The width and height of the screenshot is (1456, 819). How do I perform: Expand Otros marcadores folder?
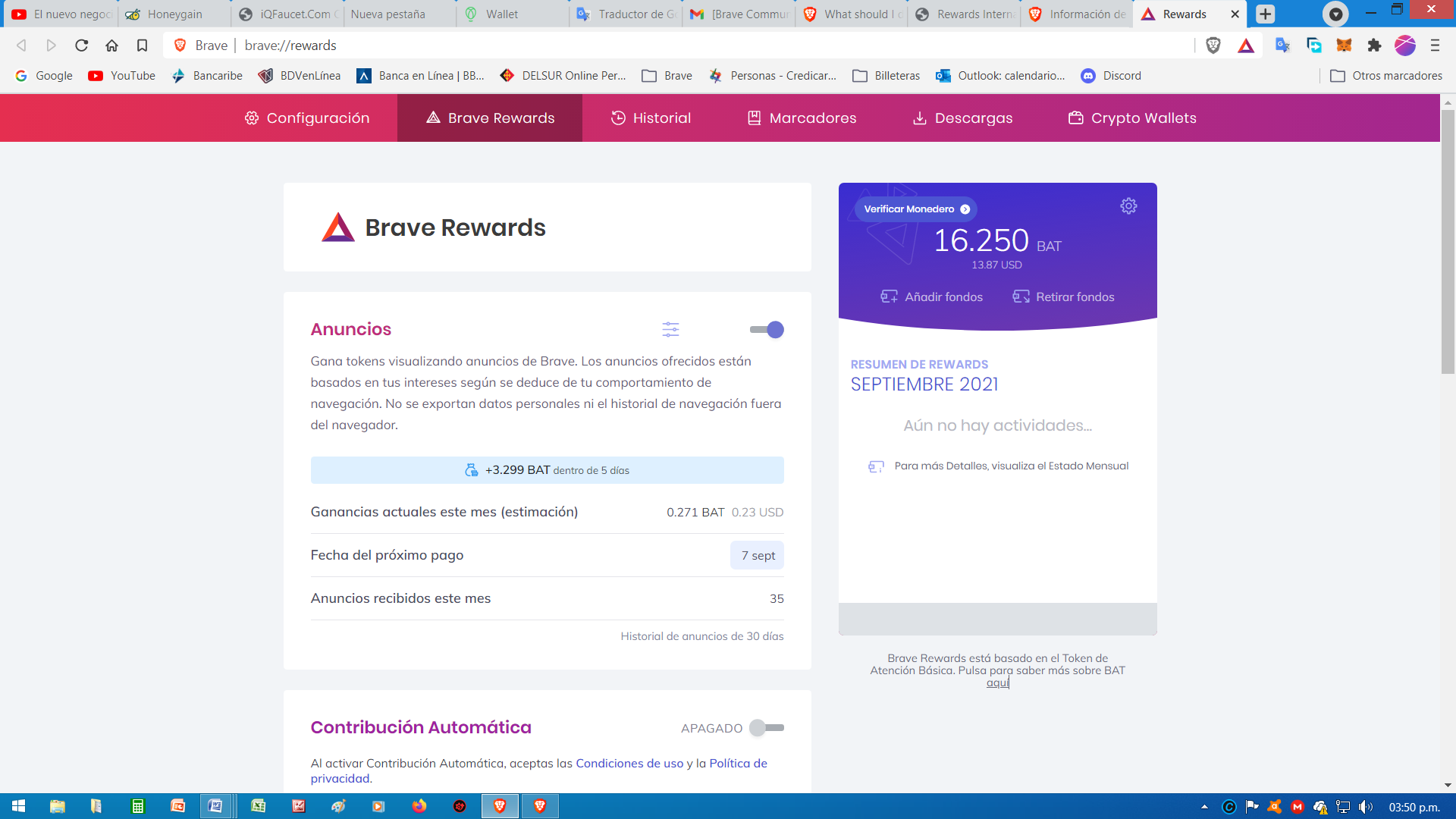pos(1386,76)
